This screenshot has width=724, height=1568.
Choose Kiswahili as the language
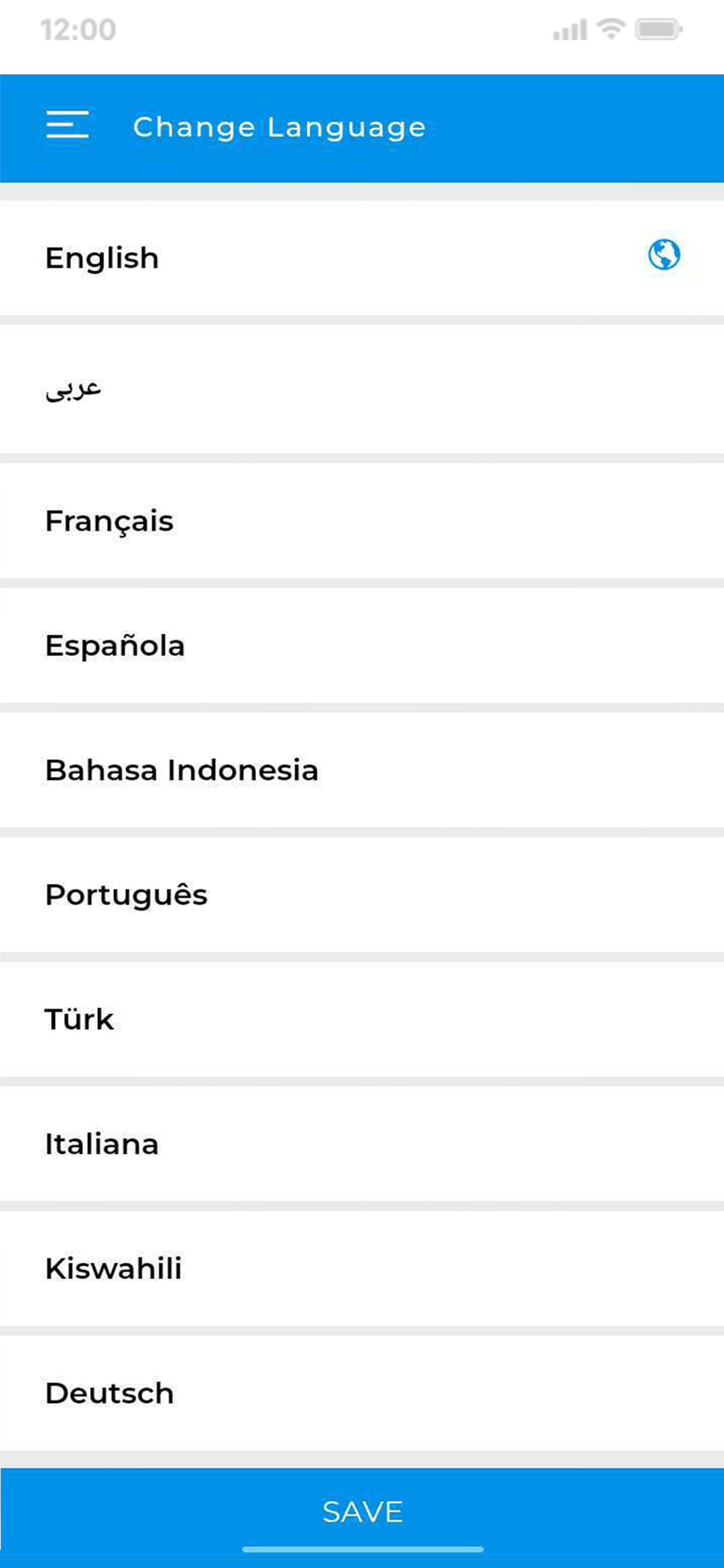coord(113,1269)
